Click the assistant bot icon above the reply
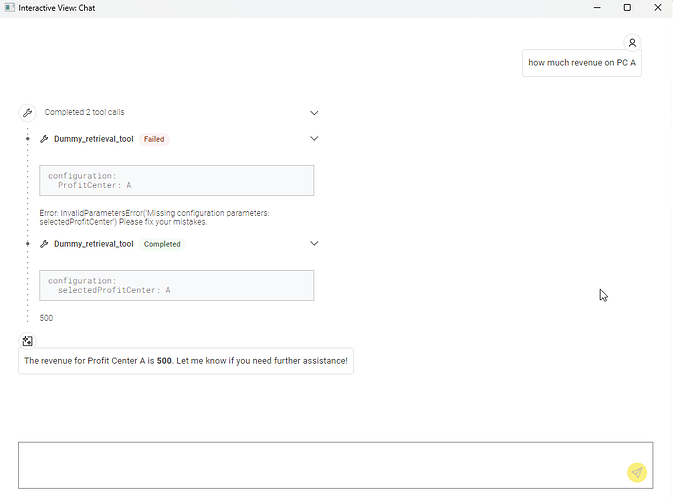Viewport: 673px width, 500px height. coord(27,341)
